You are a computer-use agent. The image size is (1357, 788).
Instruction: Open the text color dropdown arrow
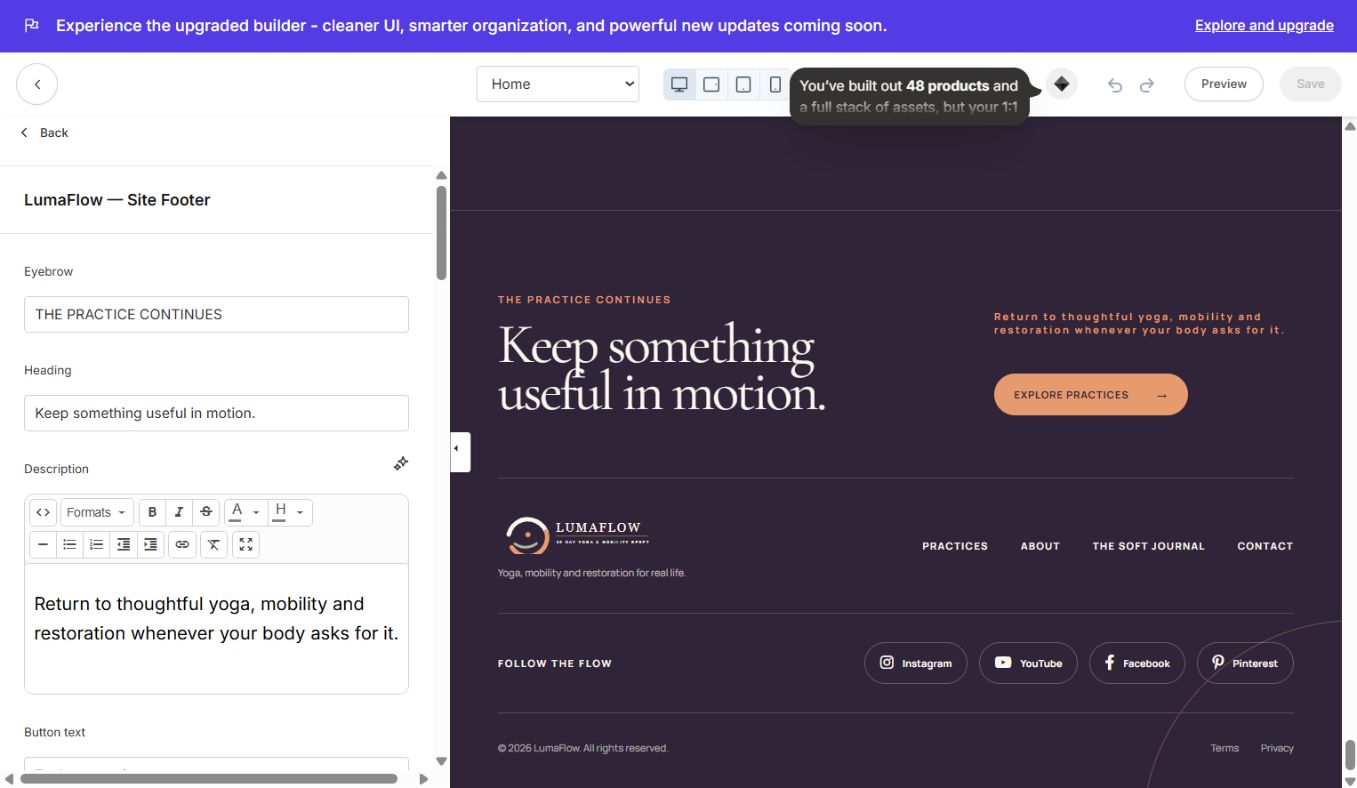(x=256, y=512)
